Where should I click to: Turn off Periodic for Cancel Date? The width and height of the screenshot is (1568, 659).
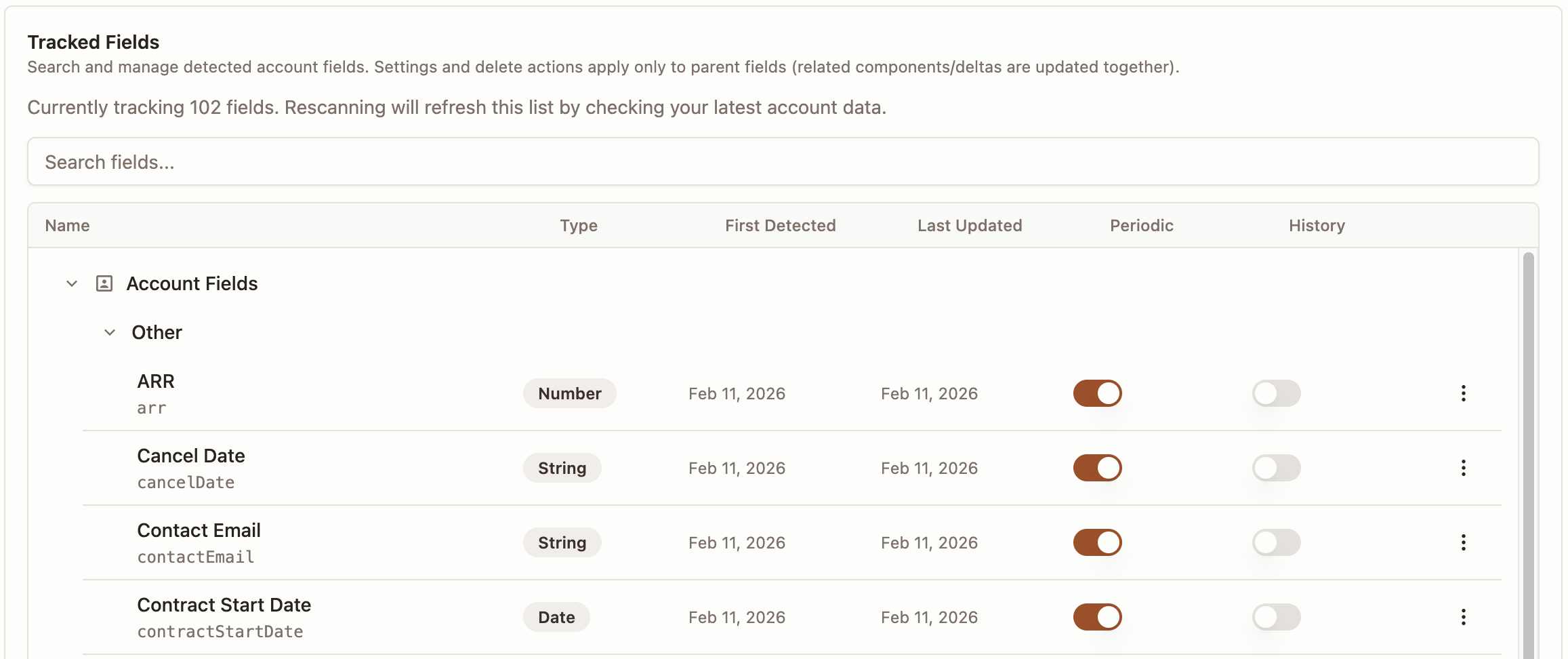pyautogui.click(x=1098, y=468)
